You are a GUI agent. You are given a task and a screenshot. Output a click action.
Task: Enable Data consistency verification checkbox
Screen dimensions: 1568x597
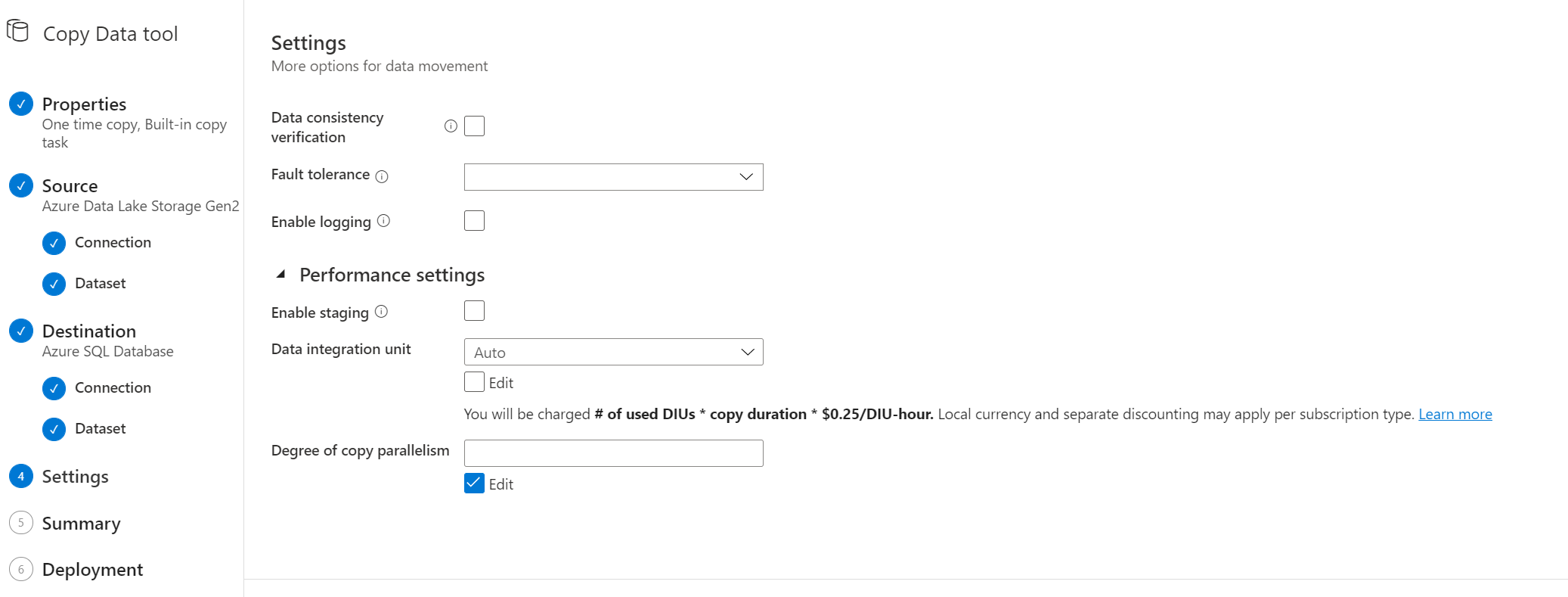click(474, 126)
